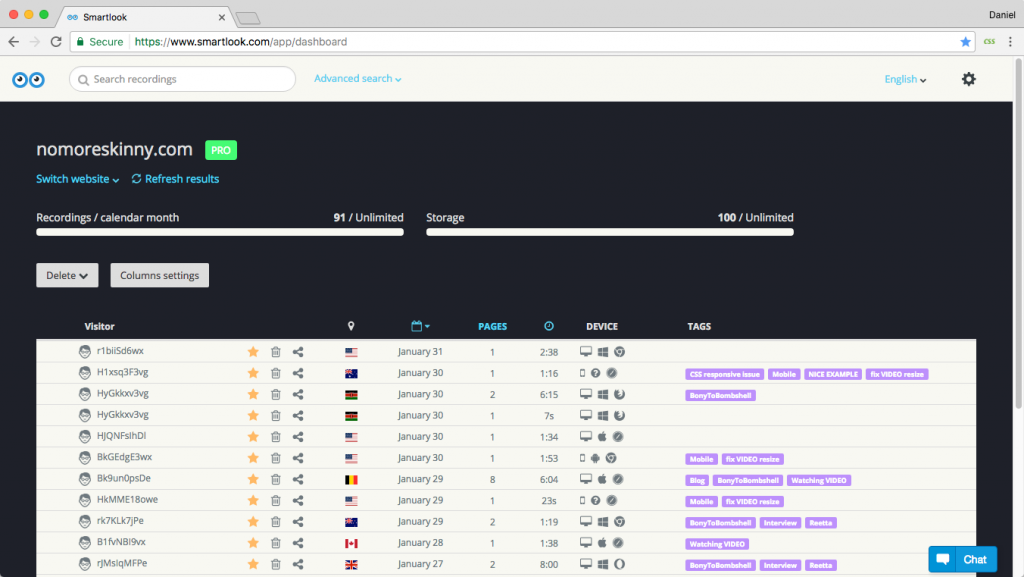Click the Visitor column header
The image size is (1024, 577).
click(99, 326)
